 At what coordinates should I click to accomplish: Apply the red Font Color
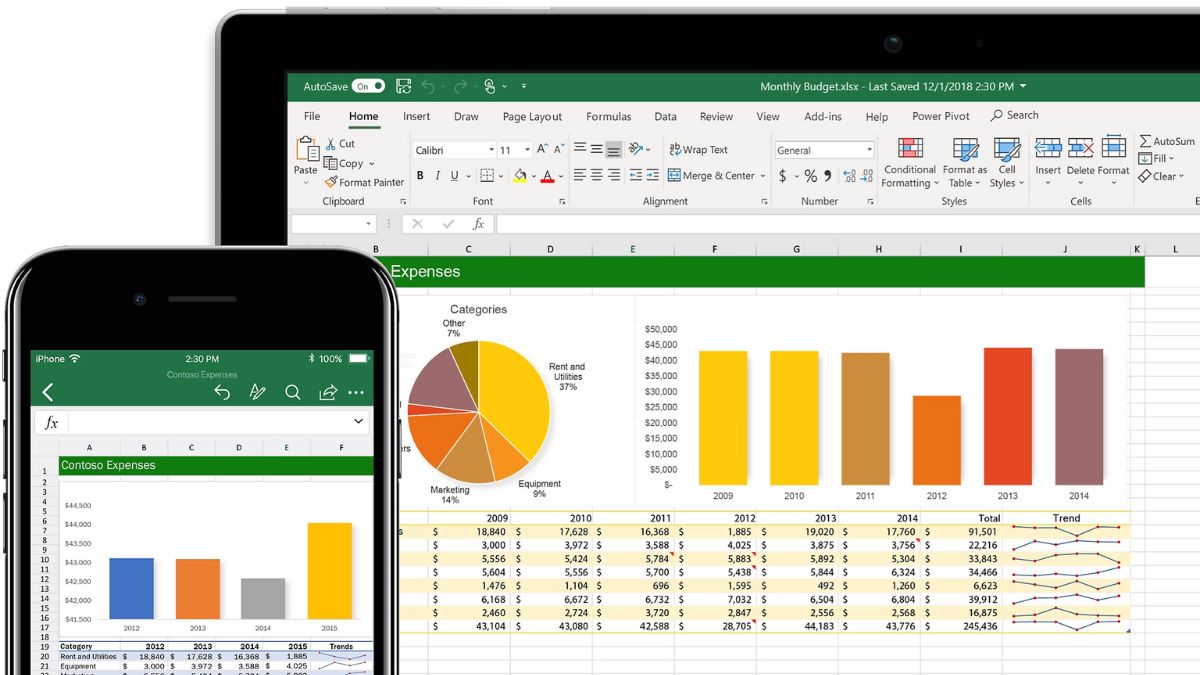[x=547, y=176]
